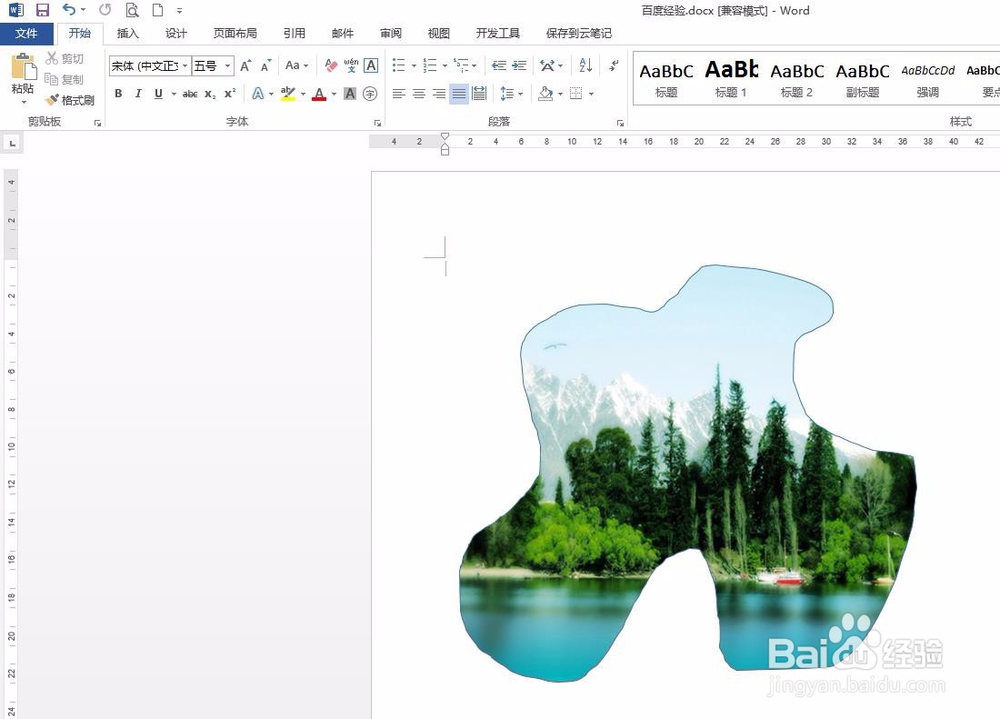Image resolution: width=1000 pixels, height=719 pixels.
Task: Align text right
Action: point(439,94)
